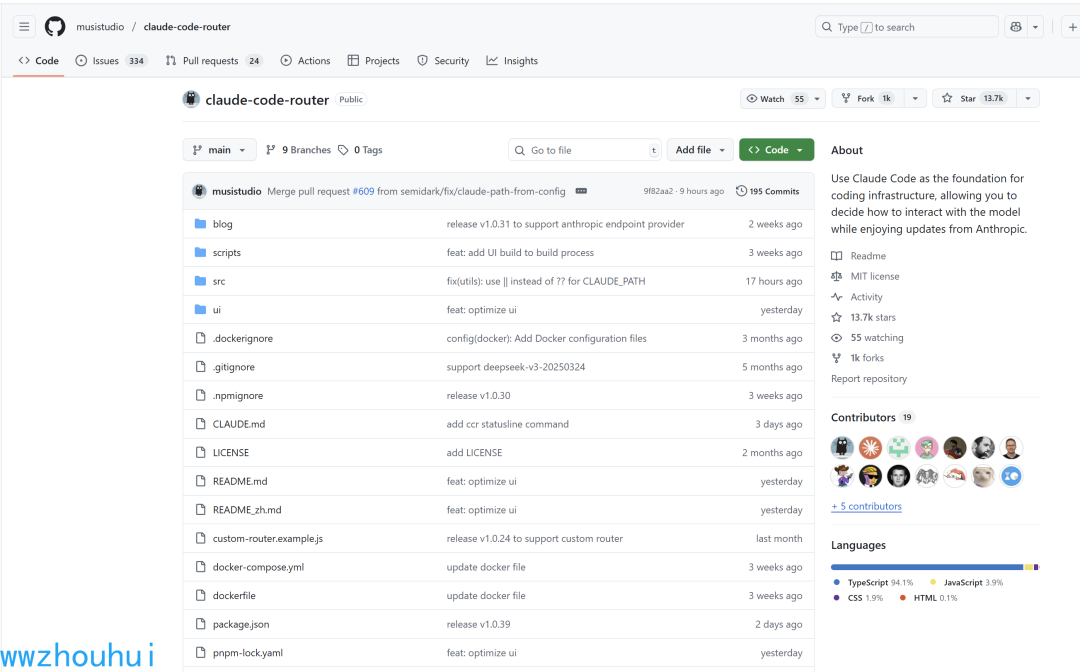Click the tag icon next to 0 Tags
The height and width of the screenshot is (672, 1080).
[x=343, y=150]
